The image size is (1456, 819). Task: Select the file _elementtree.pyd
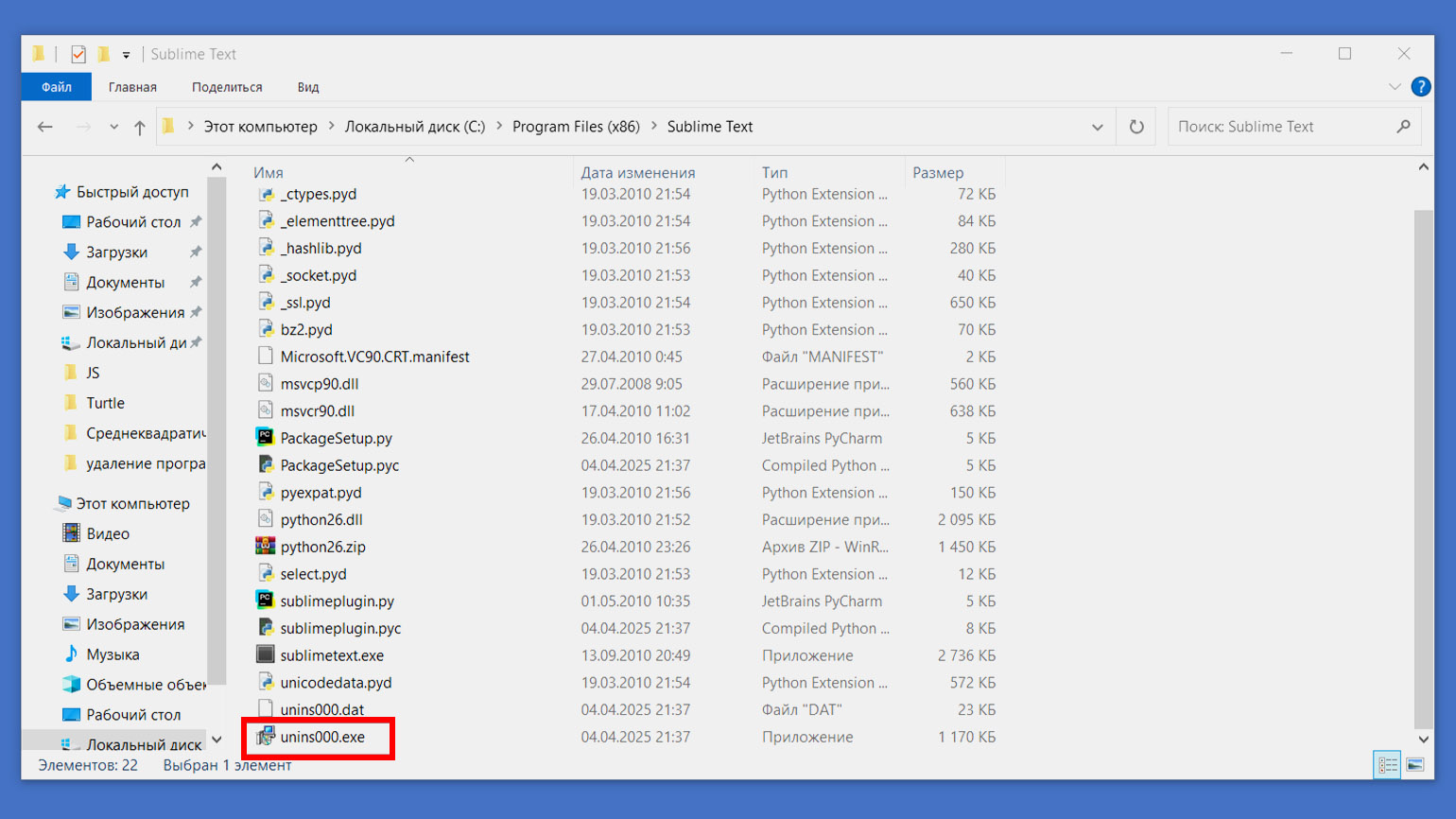pos(338,221)
